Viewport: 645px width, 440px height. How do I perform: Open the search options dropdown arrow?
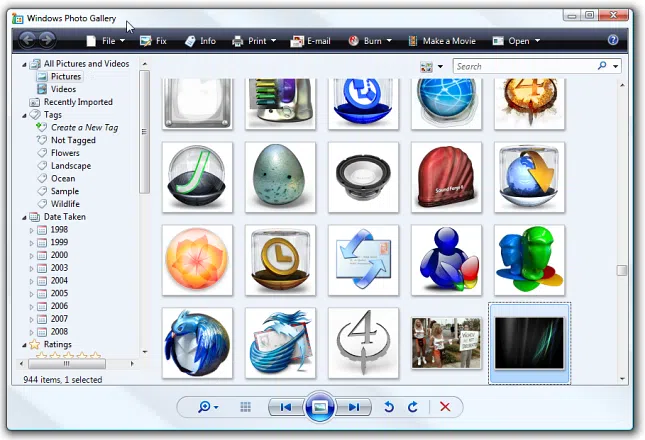click(x=615, y=66)
